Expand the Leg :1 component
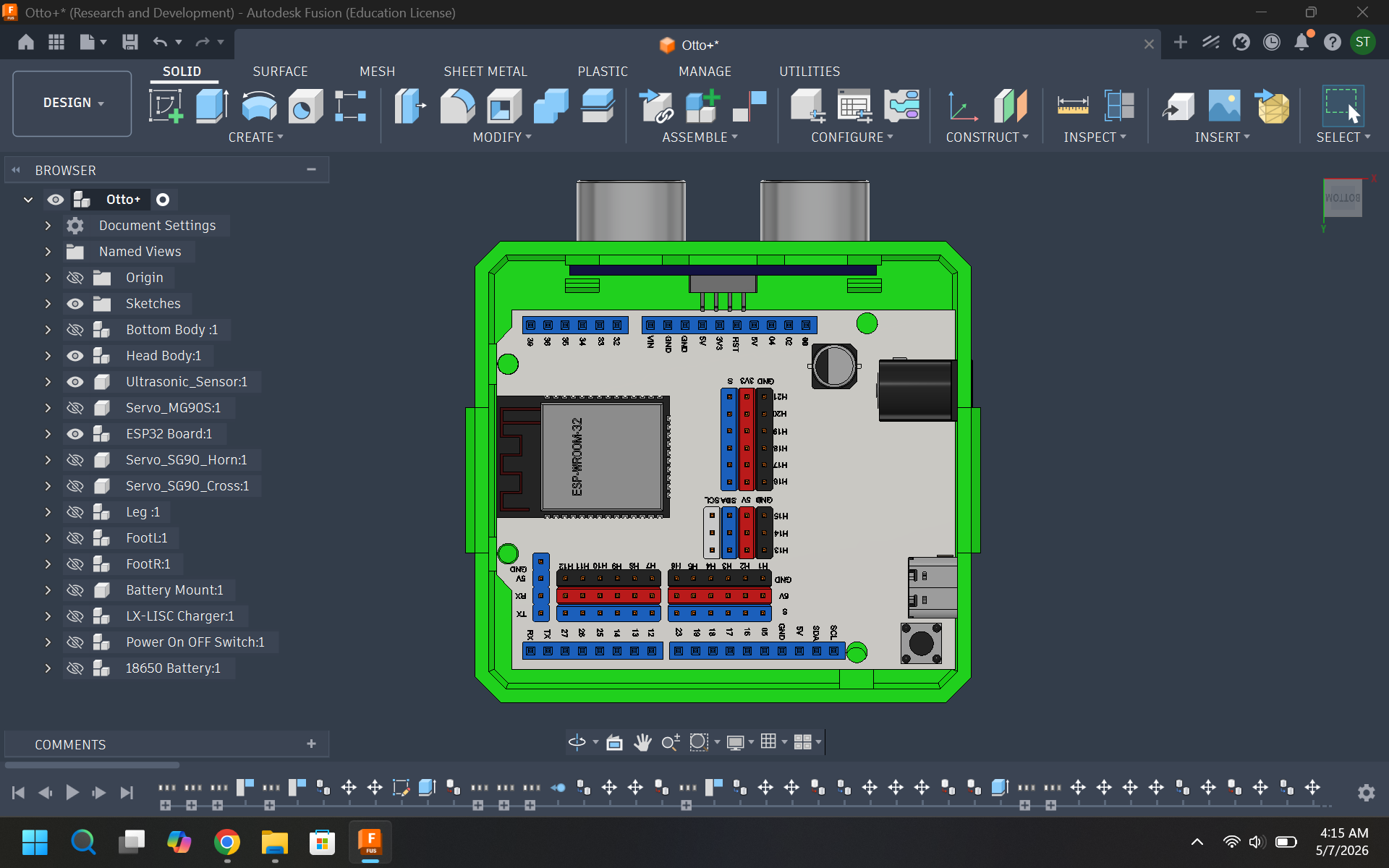This screenshot has width=1389, height=868. pyautogui.click(x=48, y=512)
